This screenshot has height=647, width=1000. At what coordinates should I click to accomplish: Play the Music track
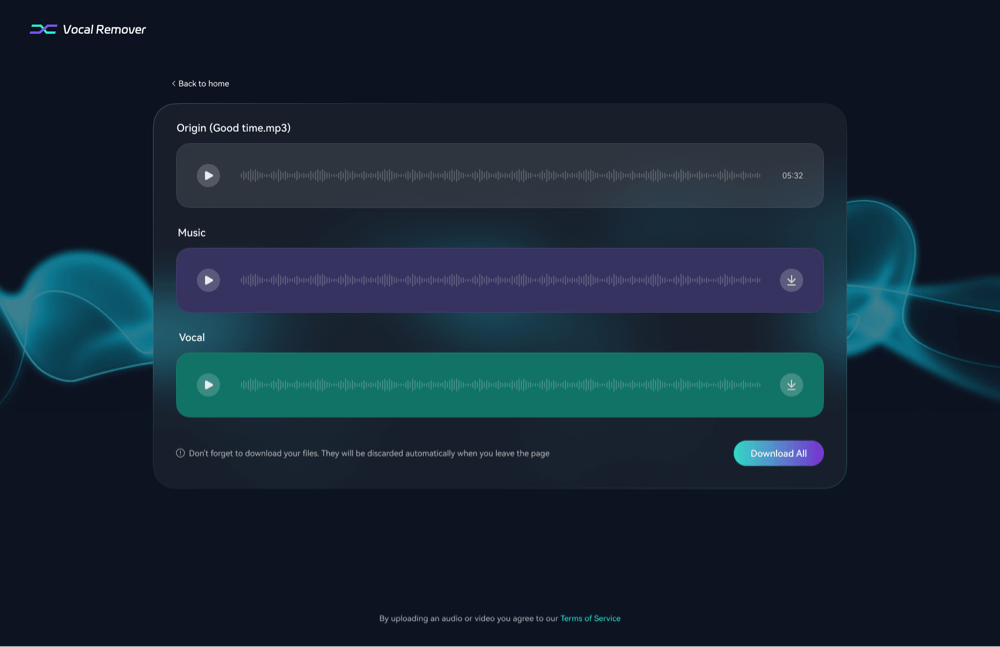(208, 280)
